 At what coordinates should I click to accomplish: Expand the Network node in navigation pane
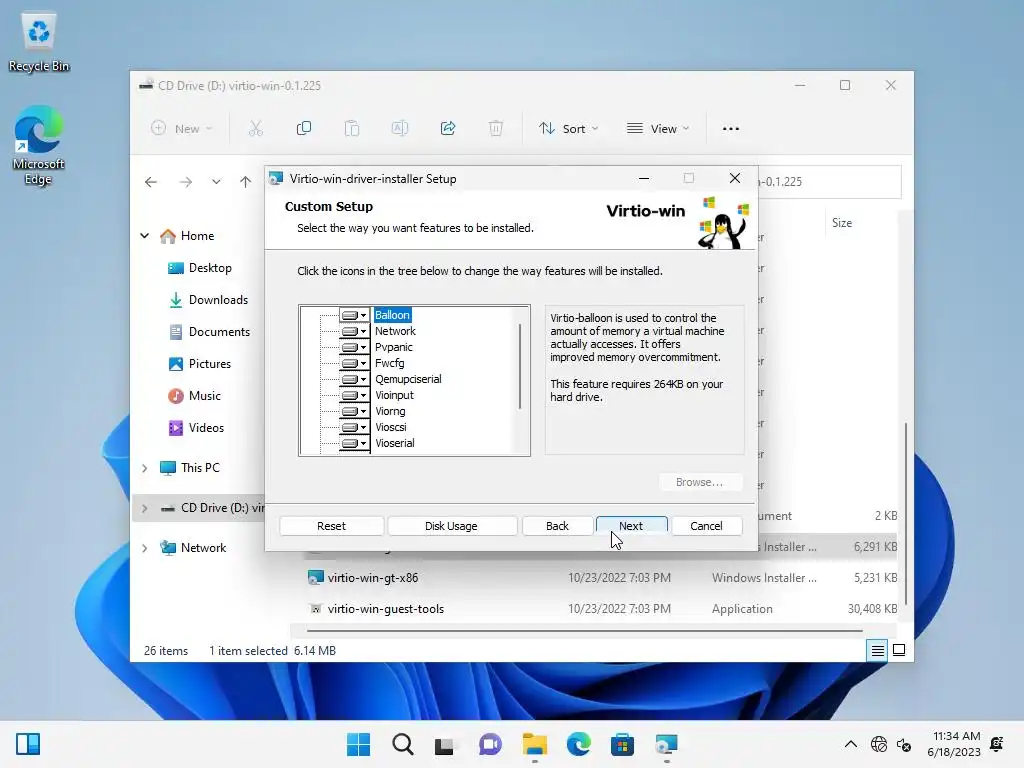pos(144,548)
